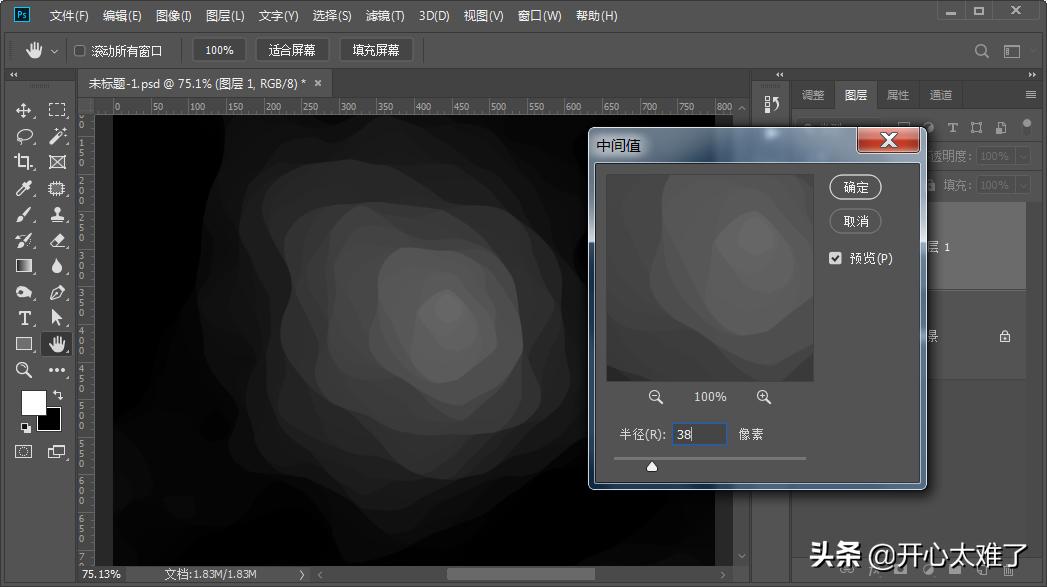Open the 滤镜(T) menu
Image resolution: width=1047 pixels, height=587 pixels.
(x=385, y=16)
